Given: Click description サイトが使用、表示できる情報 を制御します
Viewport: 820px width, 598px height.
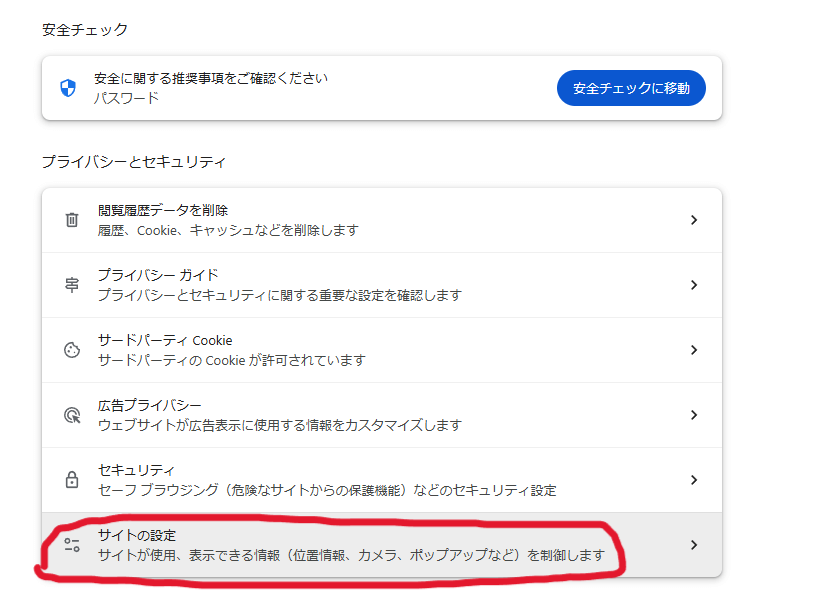Looking at the screenshot, I should (351, 555).
